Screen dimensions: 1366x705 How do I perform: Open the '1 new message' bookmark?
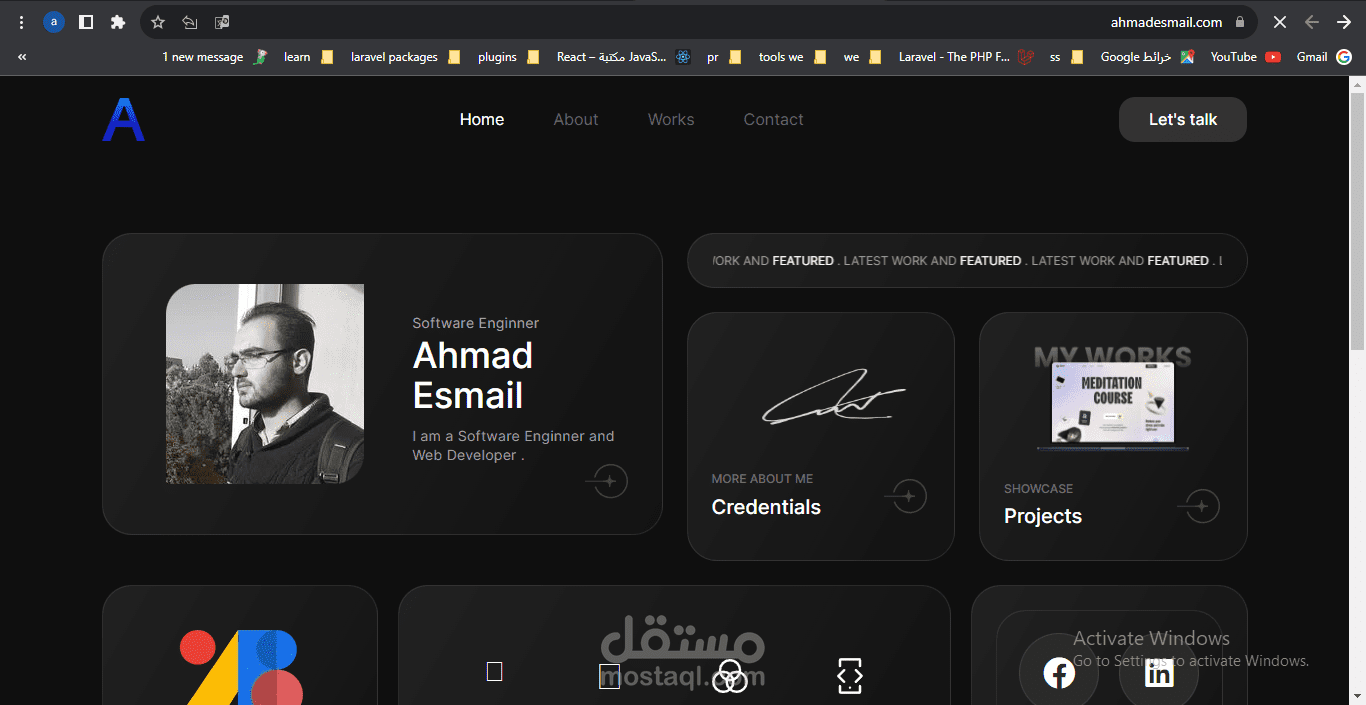(x=215, y=57)
